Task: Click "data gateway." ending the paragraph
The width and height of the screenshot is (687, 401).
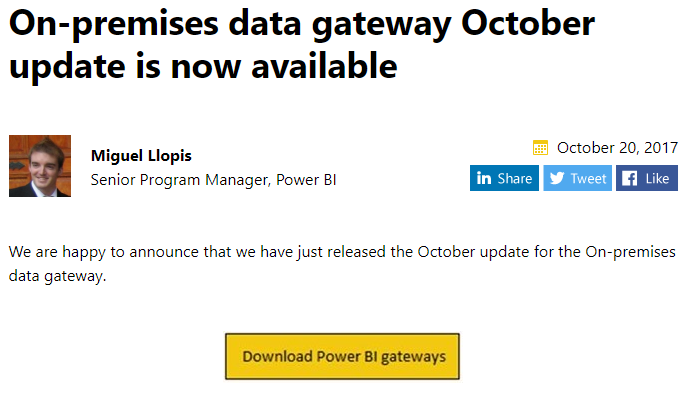Action: pos(57,276)
